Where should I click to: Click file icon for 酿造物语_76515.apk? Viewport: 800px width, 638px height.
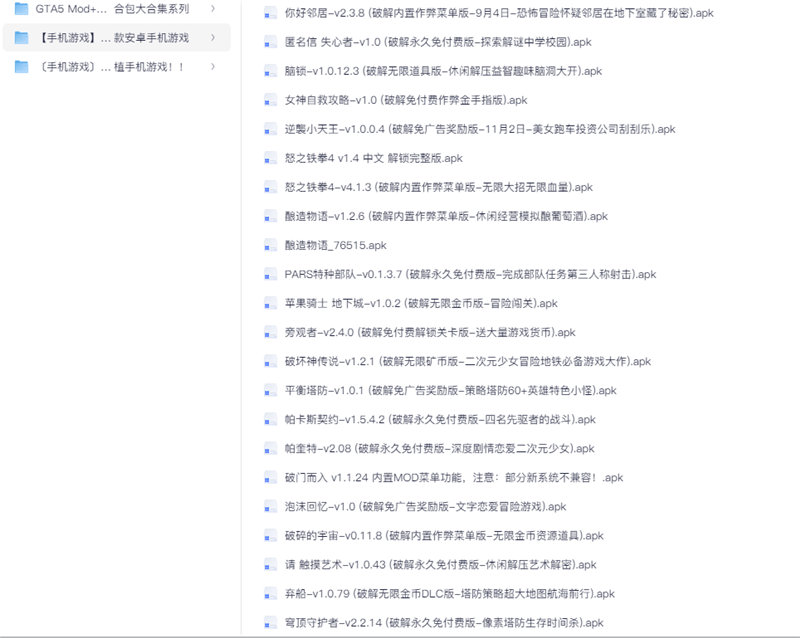point(270,246)
